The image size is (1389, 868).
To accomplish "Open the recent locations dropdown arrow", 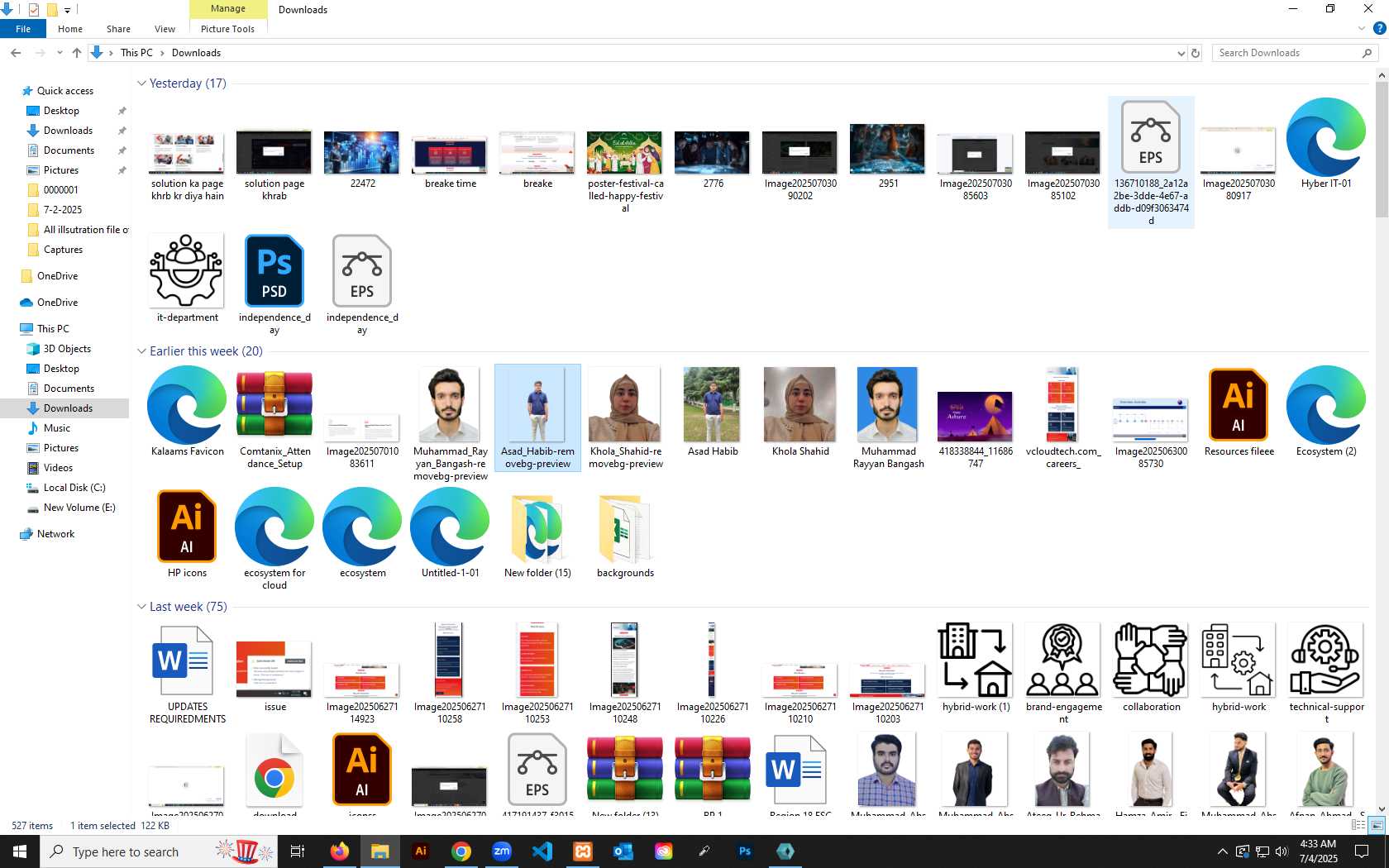I will 60,53.
